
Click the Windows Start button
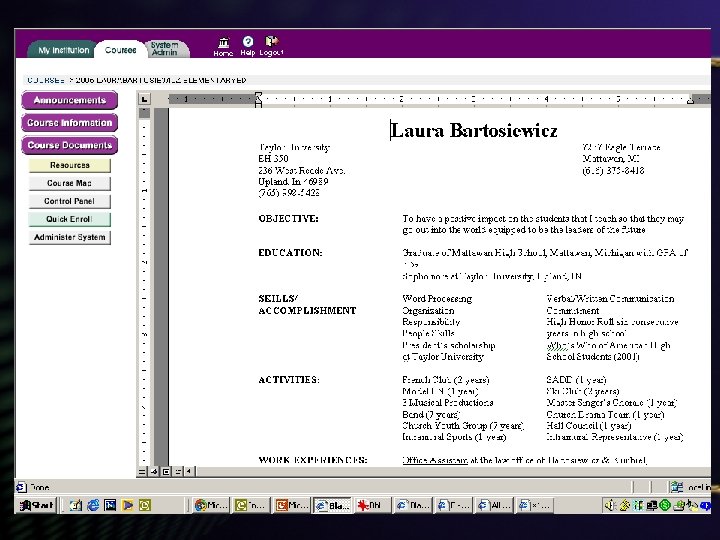point(34,506)
